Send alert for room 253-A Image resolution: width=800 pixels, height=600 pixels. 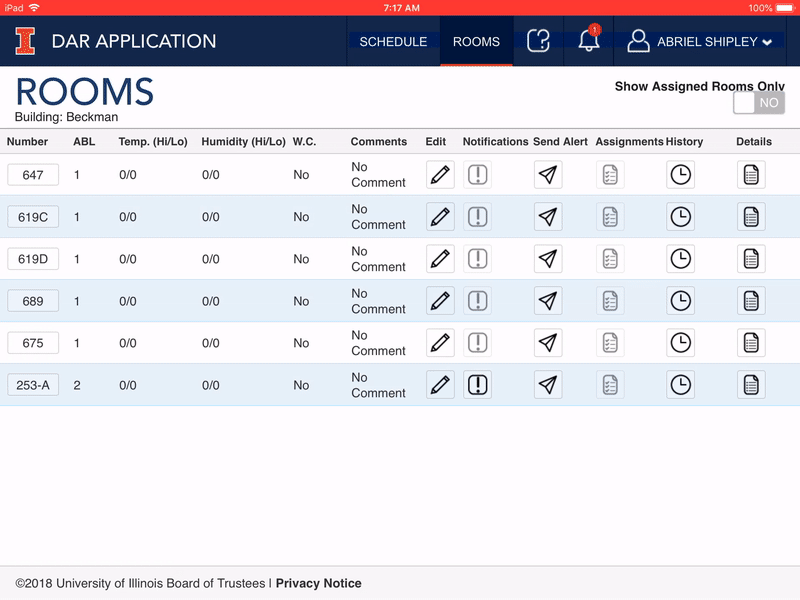pos(548,385)
